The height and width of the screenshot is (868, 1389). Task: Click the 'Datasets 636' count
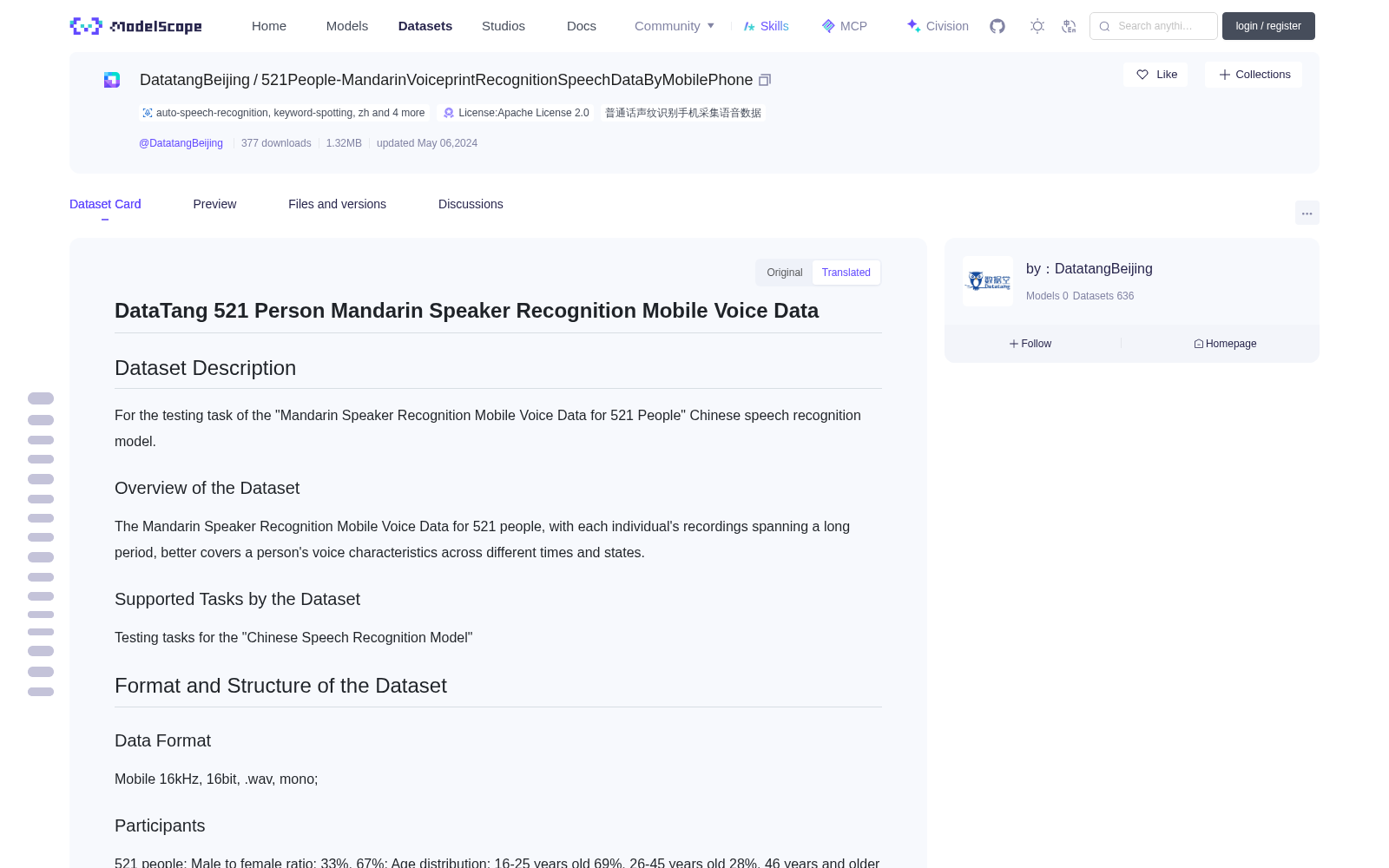[1103, 296]
